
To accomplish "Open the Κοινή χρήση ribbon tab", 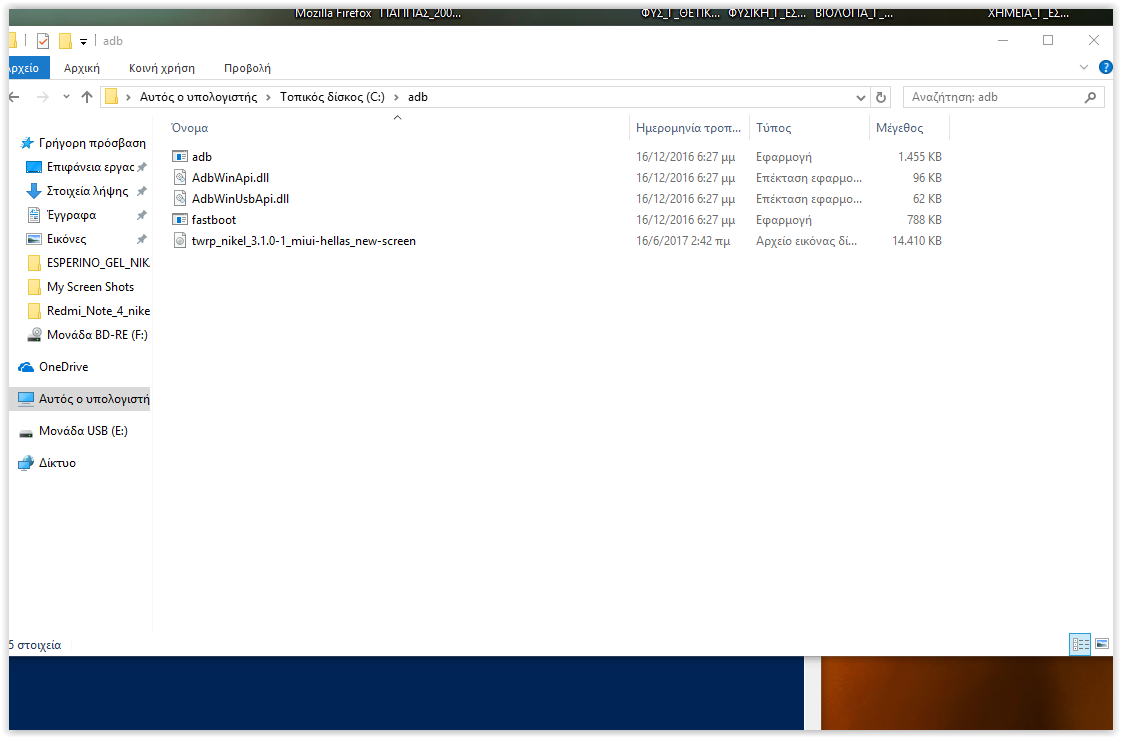I will pos(161,68).
